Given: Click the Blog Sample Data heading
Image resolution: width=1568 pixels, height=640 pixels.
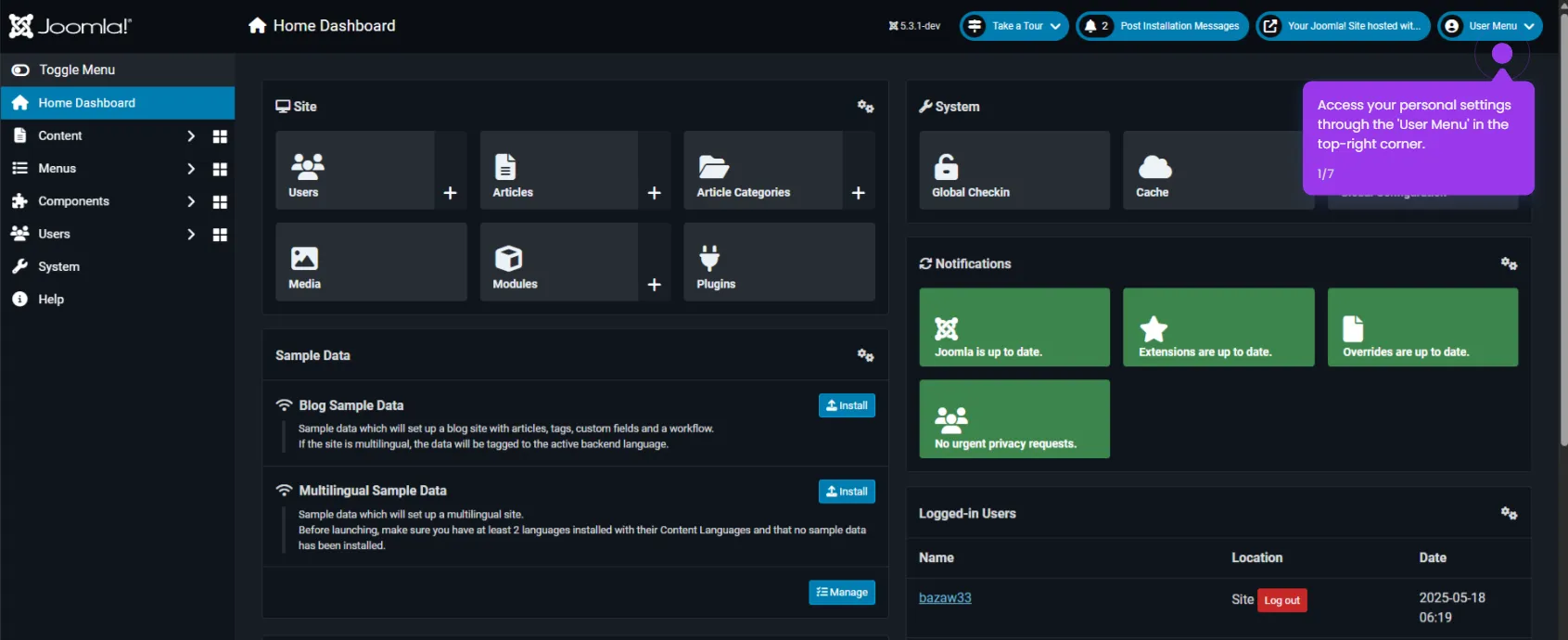Looking at the screenshot, I should click(351, 405).
